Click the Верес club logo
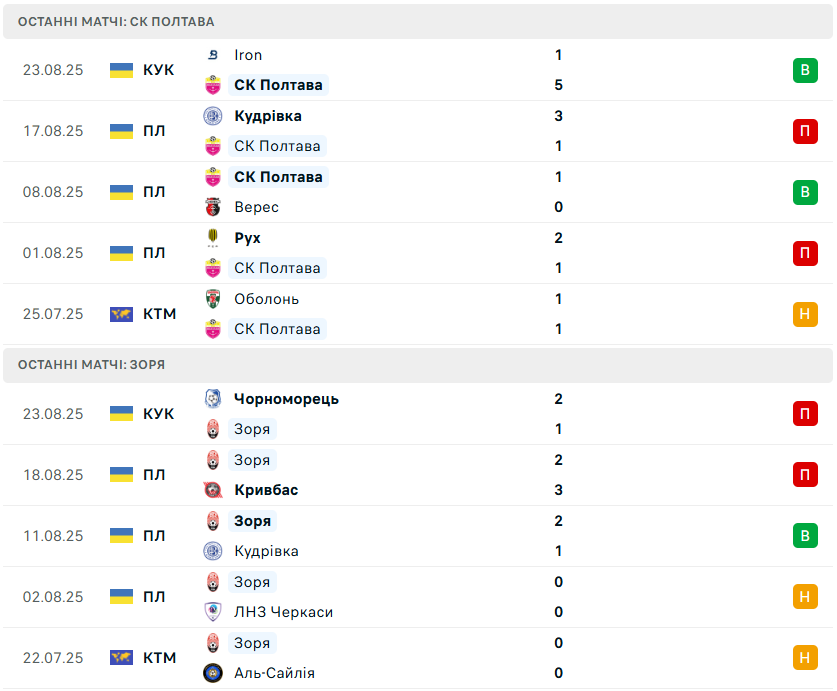This screenshot has height=691, width=837. click(212, 207)
